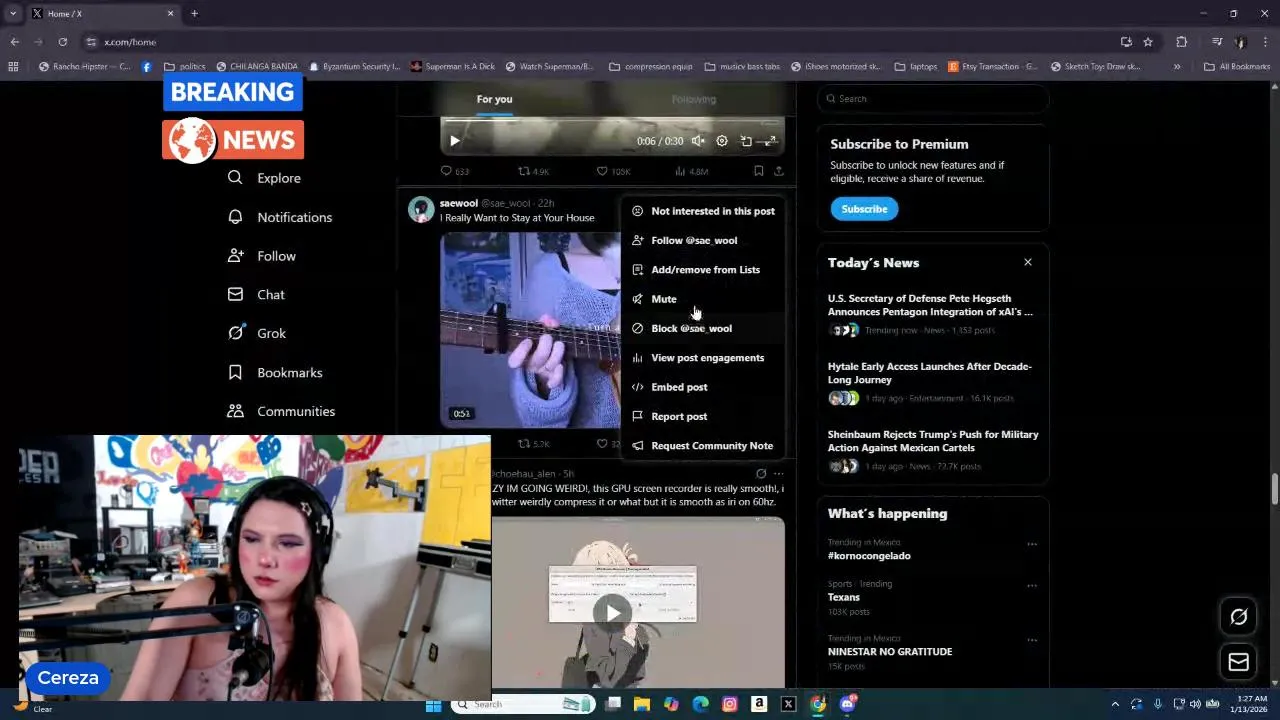Reload the x.com page

tap(62, 42)
